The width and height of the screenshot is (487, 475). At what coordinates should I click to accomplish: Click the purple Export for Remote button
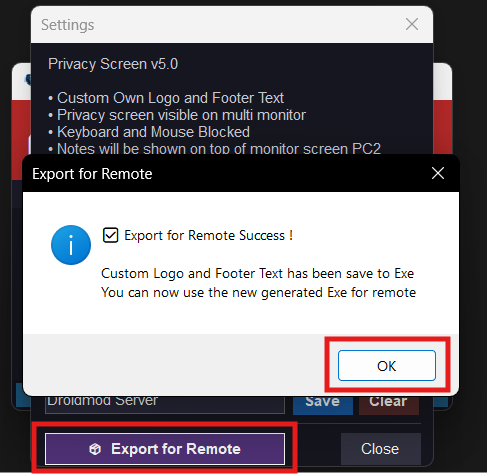(165, 449)
